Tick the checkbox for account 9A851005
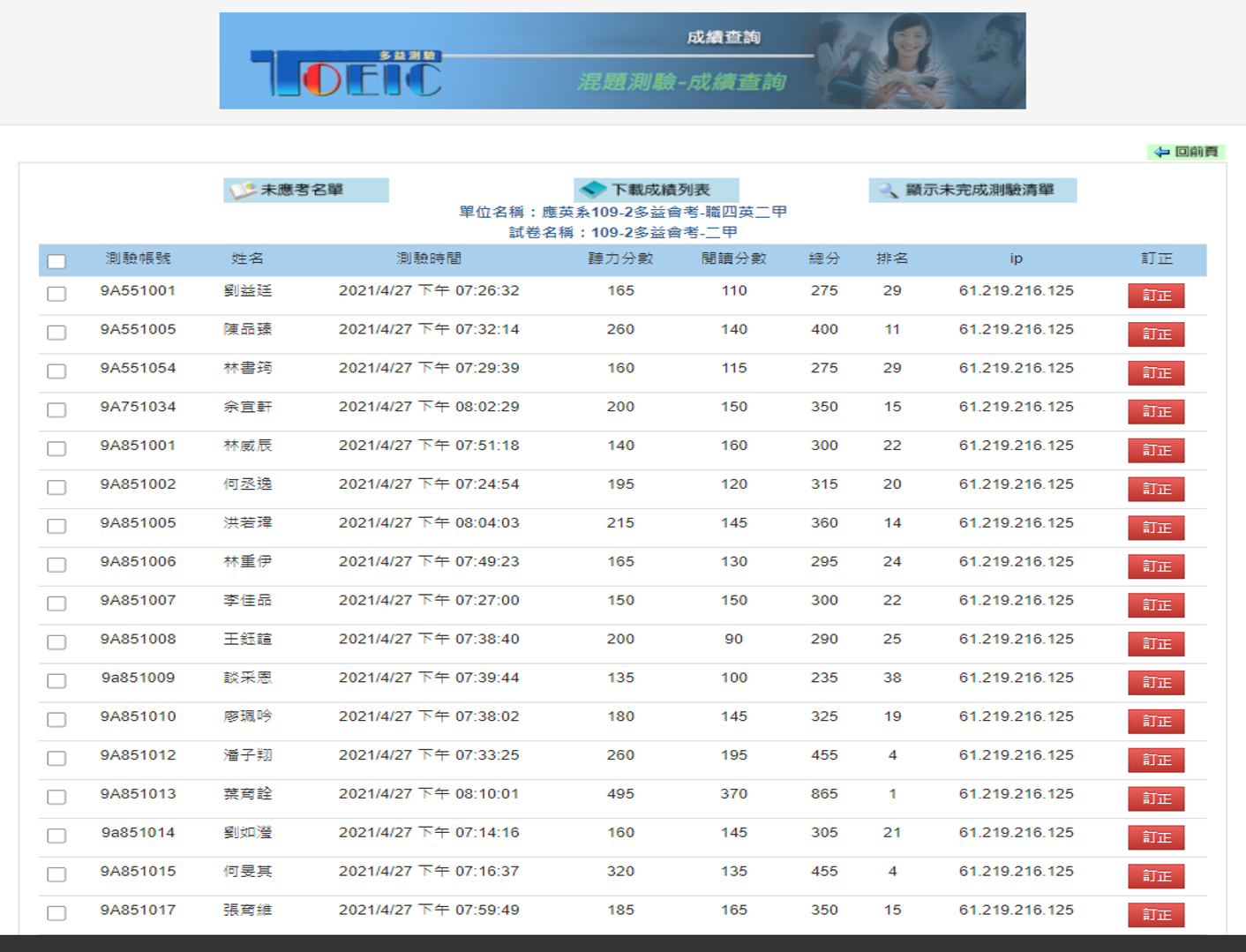The image size is (1246, 952). click(x=56, y=527)
